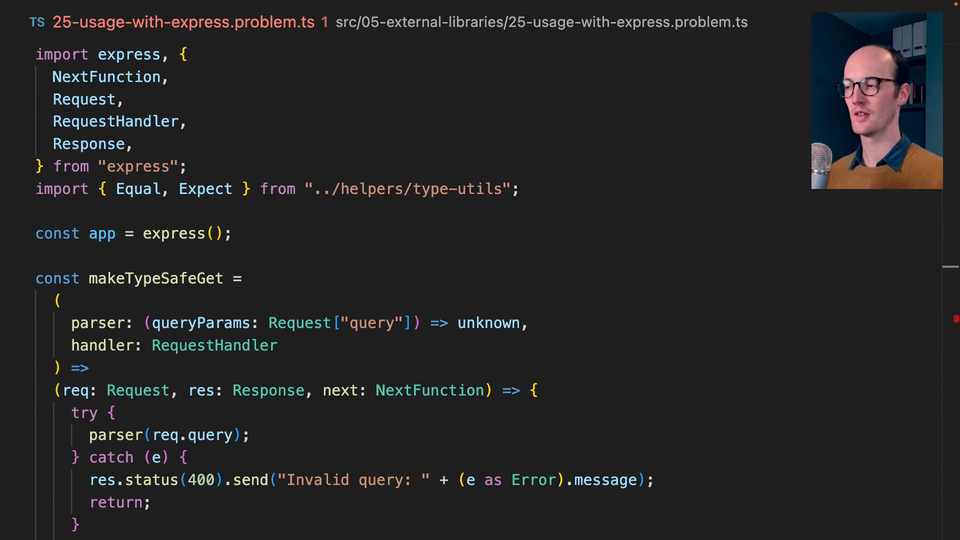Click the unknown return type of the parser
The width and height of the screenshot is (960, 540).
[489, 323]
